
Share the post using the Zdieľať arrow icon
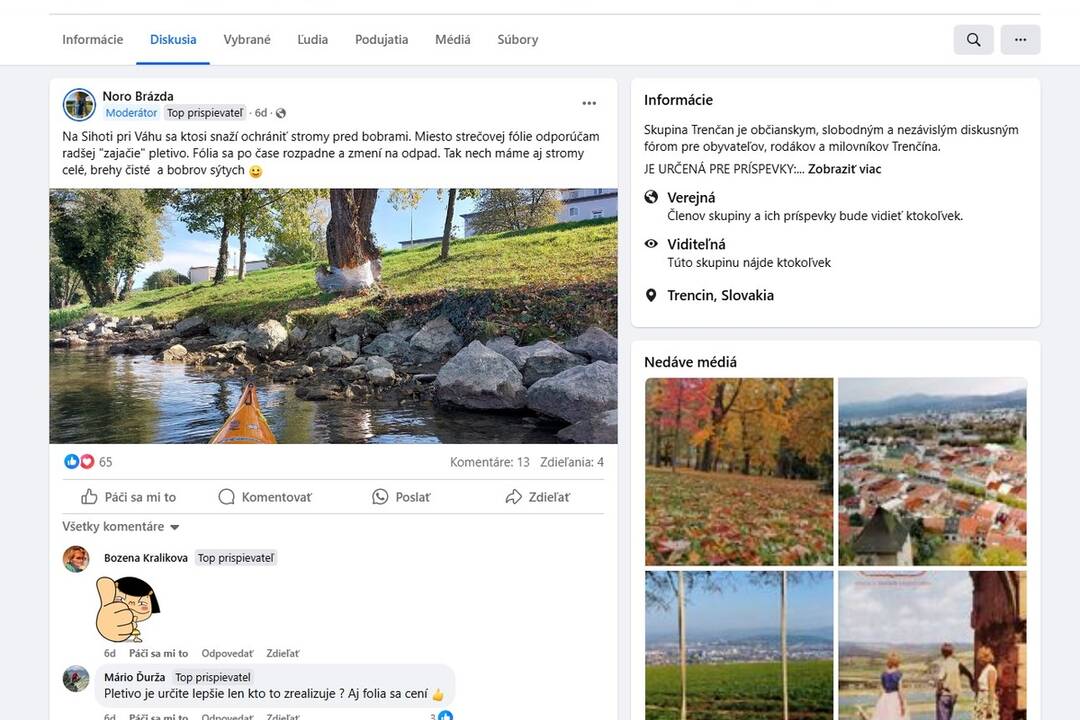[515, 496]
